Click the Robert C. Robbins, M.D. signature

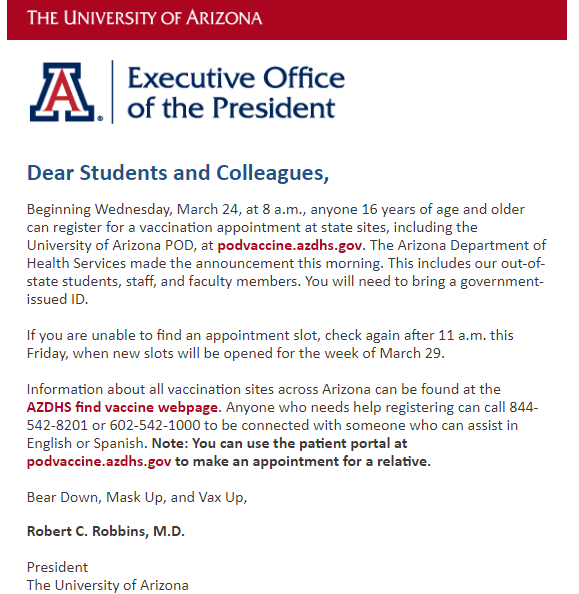(x=106, y=531)
